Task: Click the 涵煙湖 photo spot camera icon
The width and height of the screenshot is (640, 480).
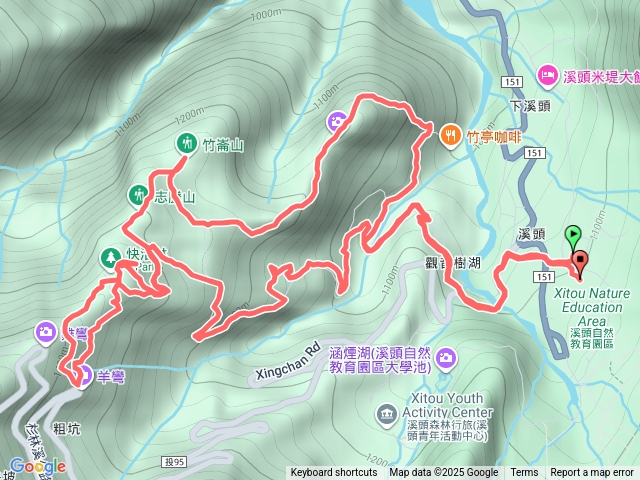Action: point(445,359)
